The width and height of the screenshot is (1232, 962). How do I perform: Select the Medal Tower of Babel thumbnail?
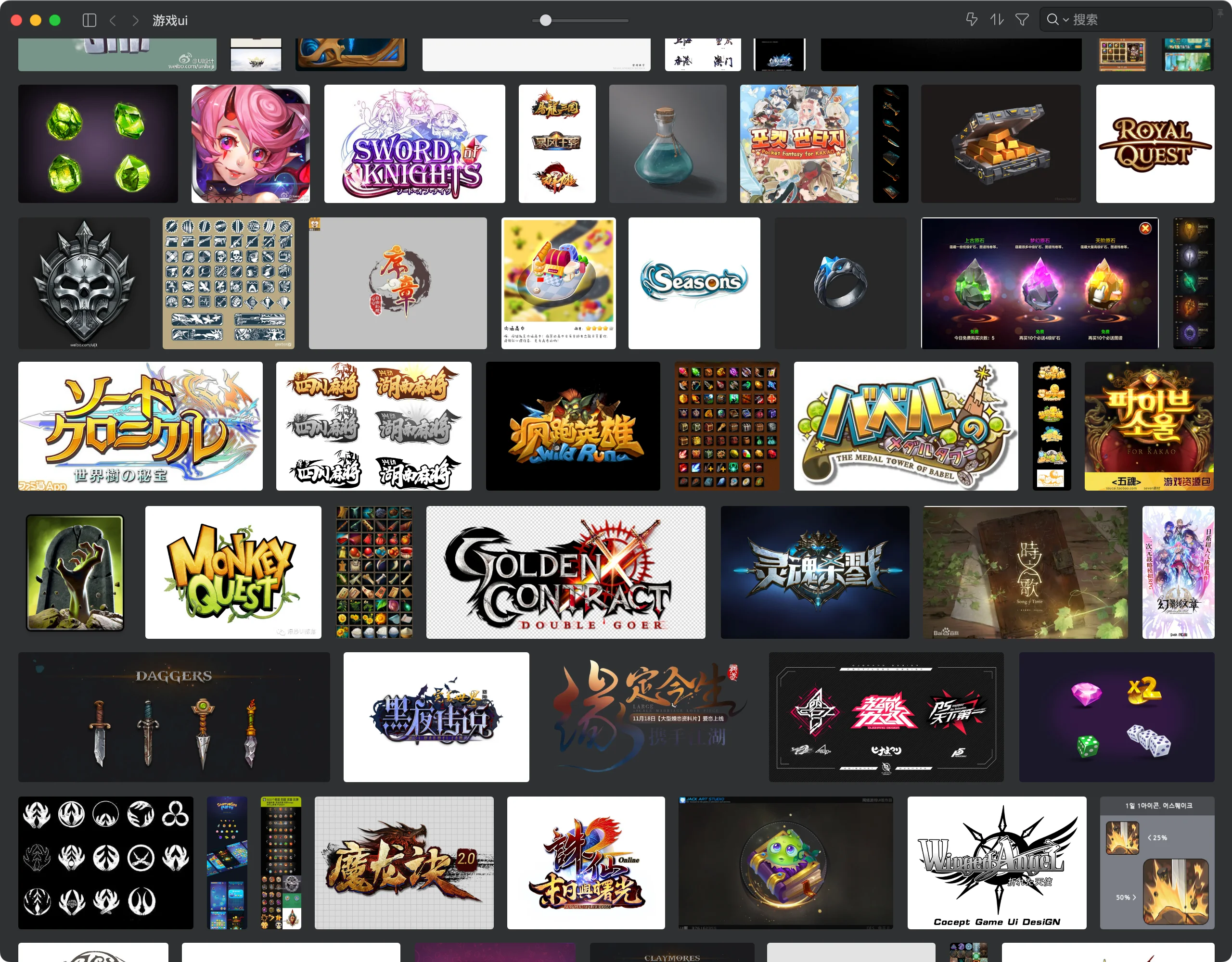(906, 426)
